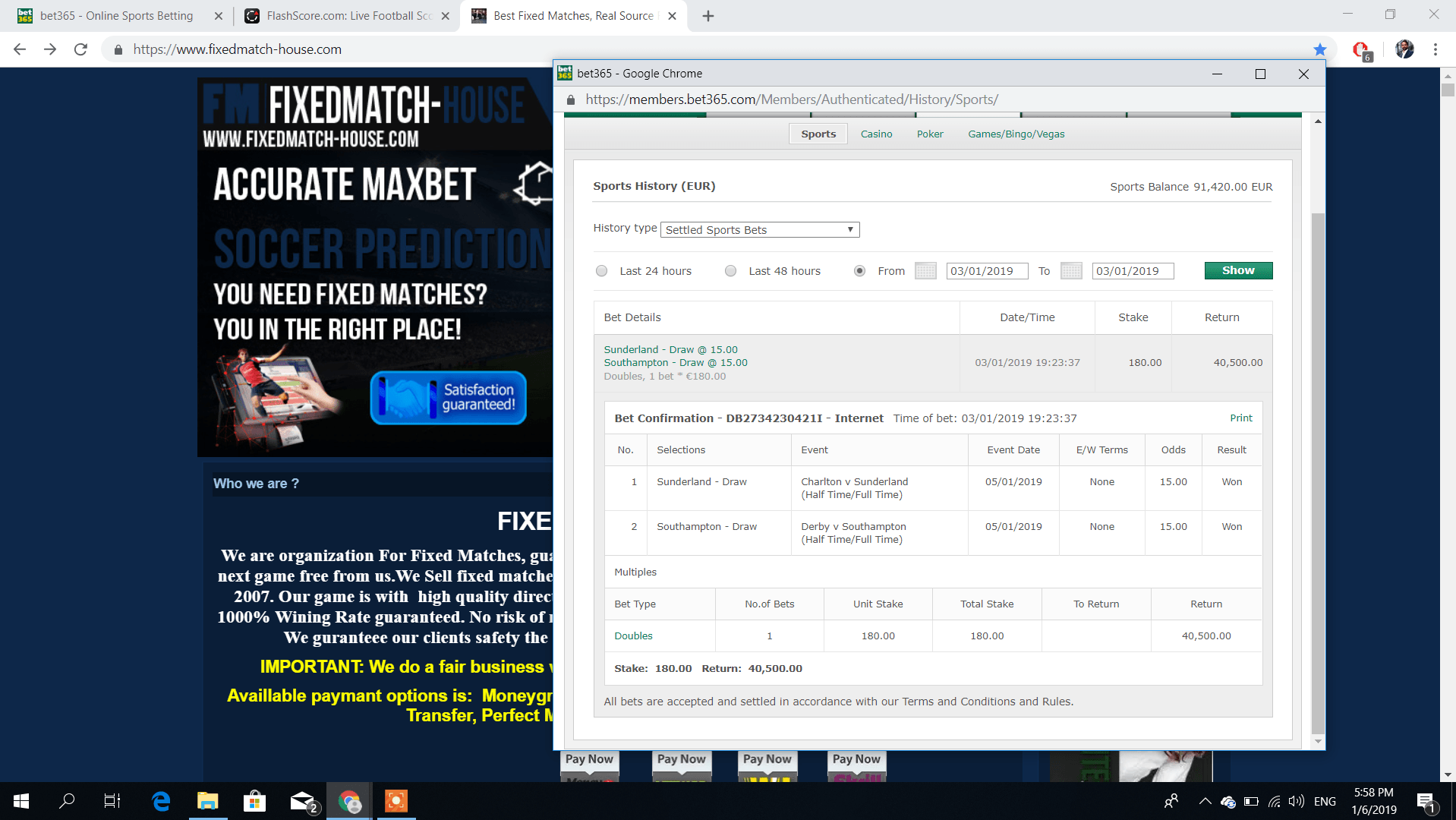Click the volume icon in system tray
Viewport: 1456px width, 820px height.
(x=1297, y=802)
